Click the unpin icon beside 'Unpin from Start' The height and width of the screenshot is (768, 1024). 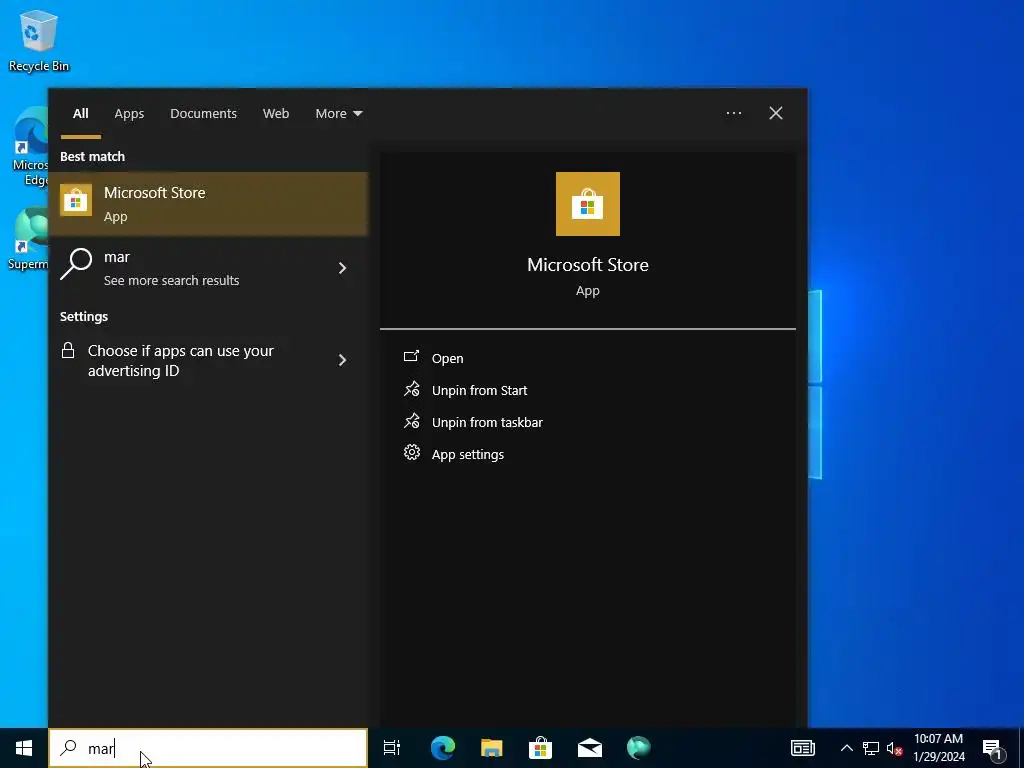(x=411, y=389)
